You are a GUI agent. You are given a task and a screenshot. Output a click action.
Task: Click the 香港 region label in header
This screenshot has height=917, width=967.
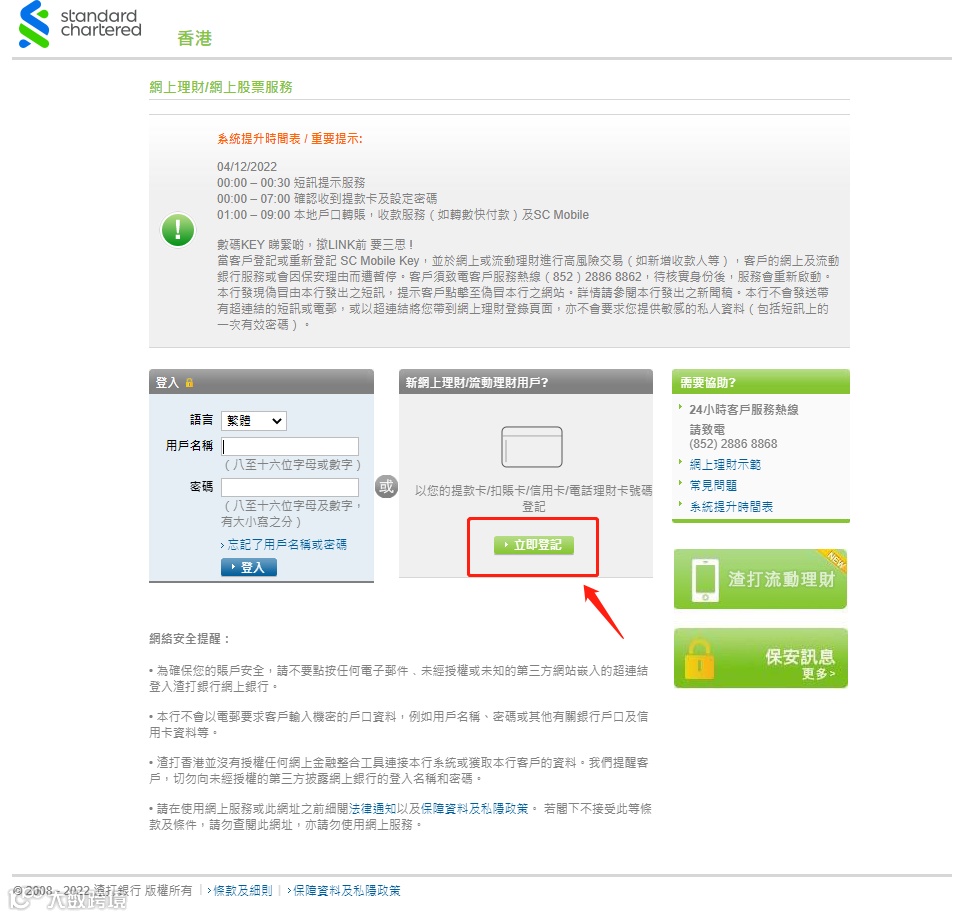pyautogui.click(x=194, y=38)
